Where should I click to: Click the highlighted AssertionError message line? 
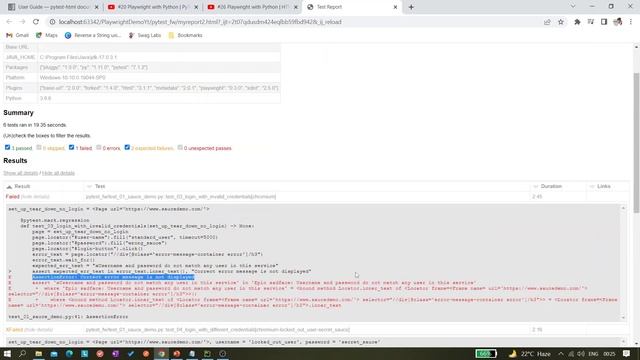113,277
